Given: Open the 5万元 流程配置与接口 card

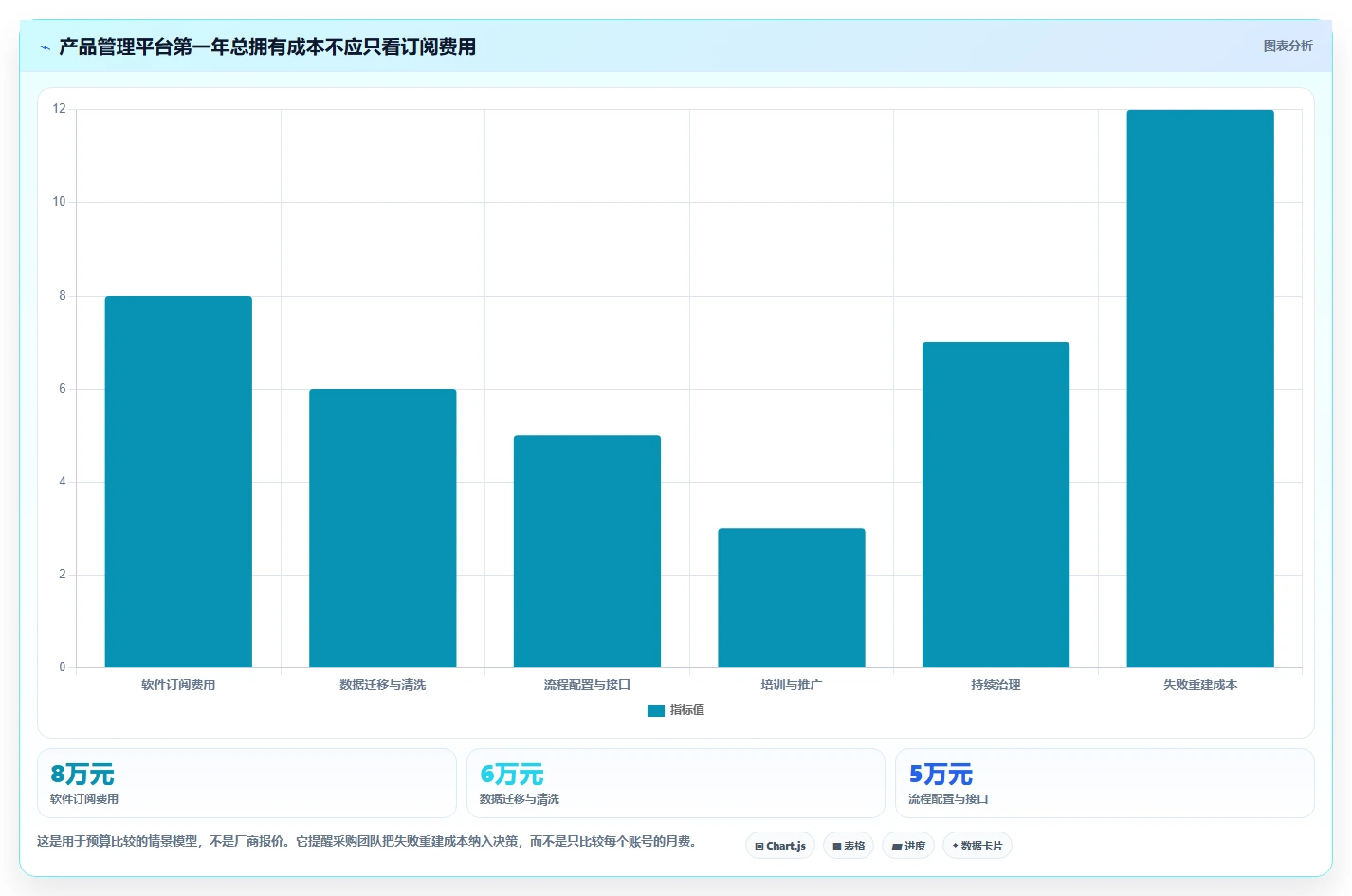Looking at the screenshot, I should [1105, 783].
